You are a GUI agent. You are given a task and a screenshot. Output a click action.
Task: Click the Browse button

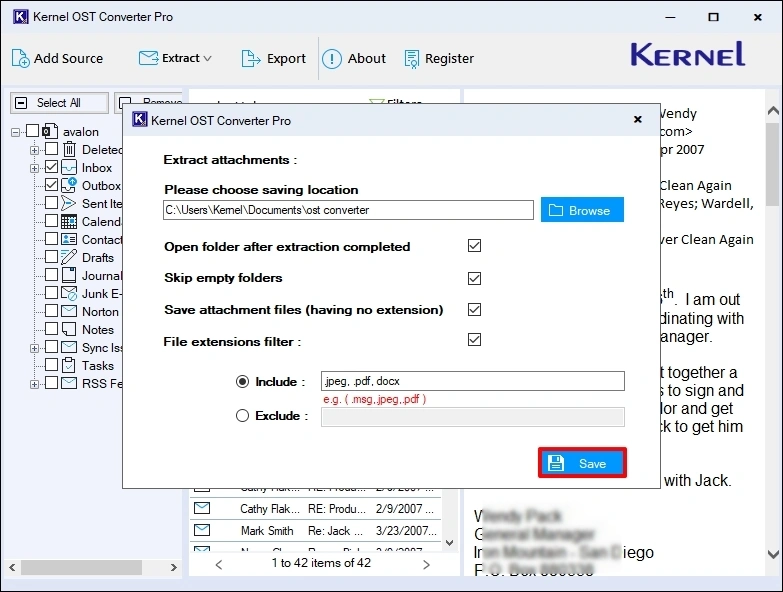[x=582, y=210]
